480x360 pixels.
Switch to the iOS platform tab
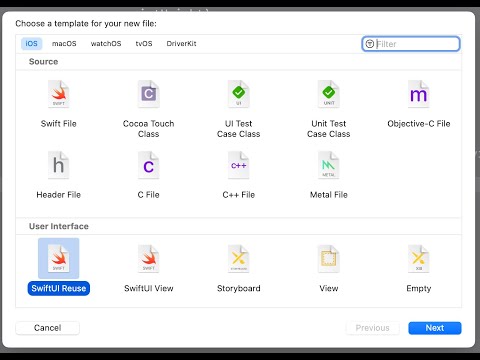tap(32, 44)
